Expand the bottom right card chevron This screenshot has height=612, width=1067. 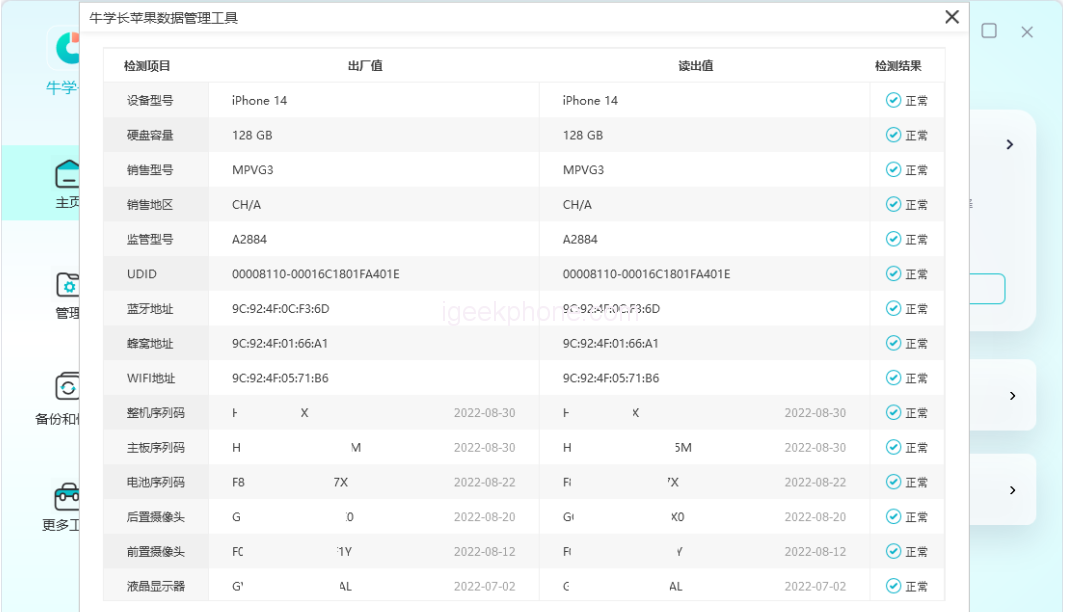pyautogui.click(x=1012, y=490)
